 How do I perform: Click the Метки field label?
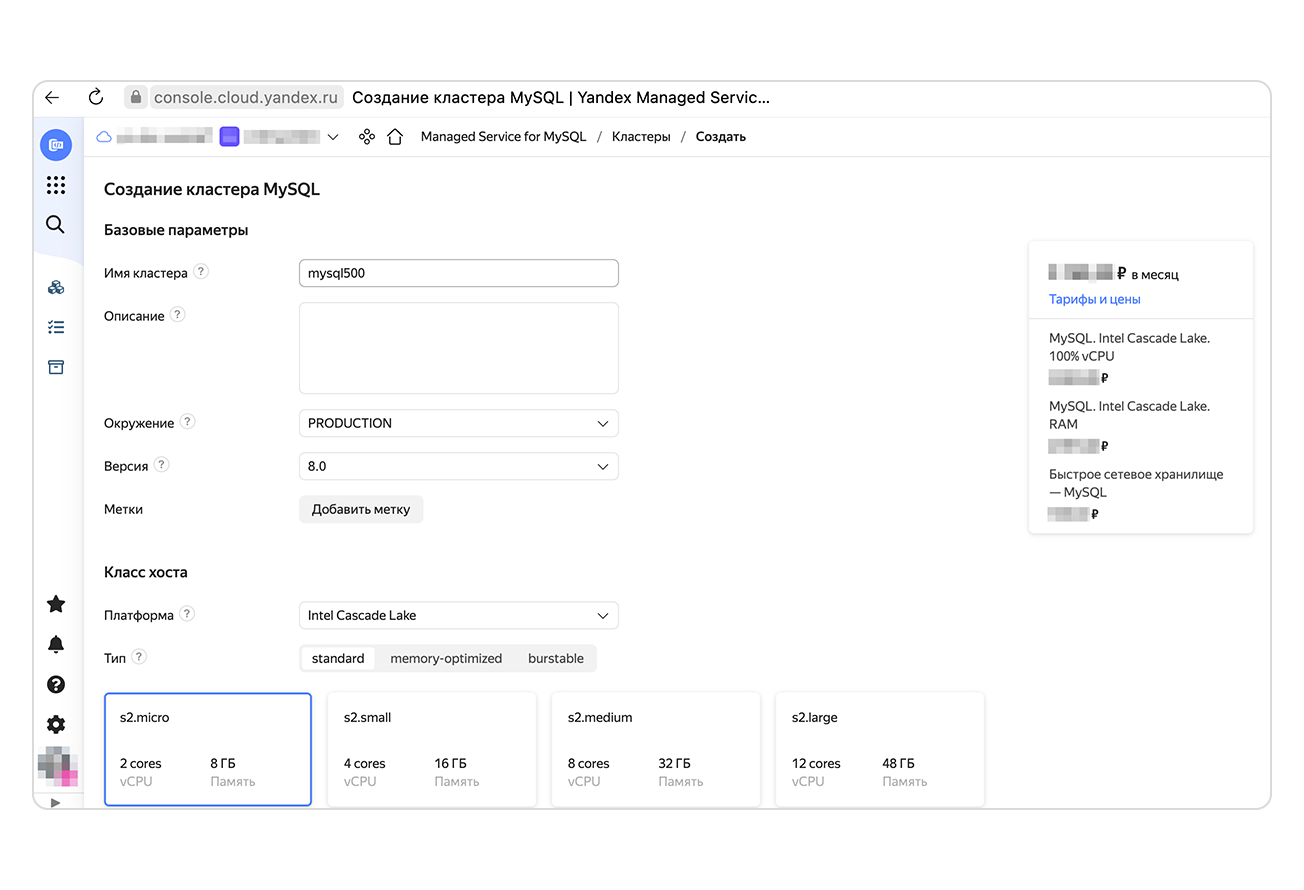[123, 509]
